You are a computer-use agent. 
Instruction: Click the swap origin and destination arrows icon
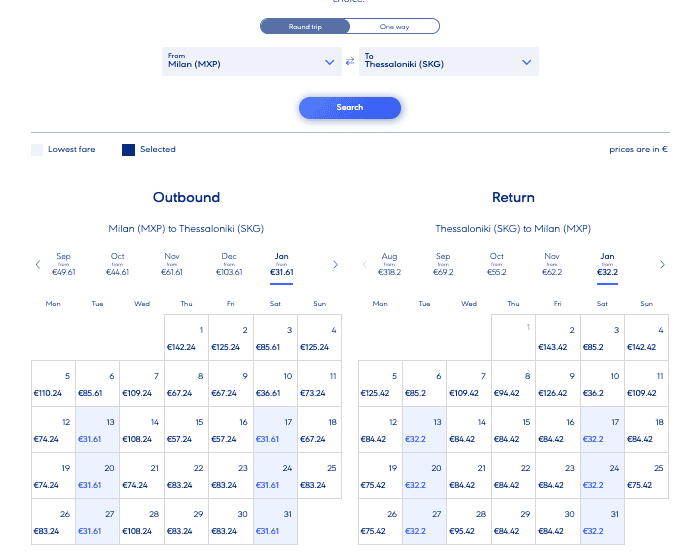(350, 62)
